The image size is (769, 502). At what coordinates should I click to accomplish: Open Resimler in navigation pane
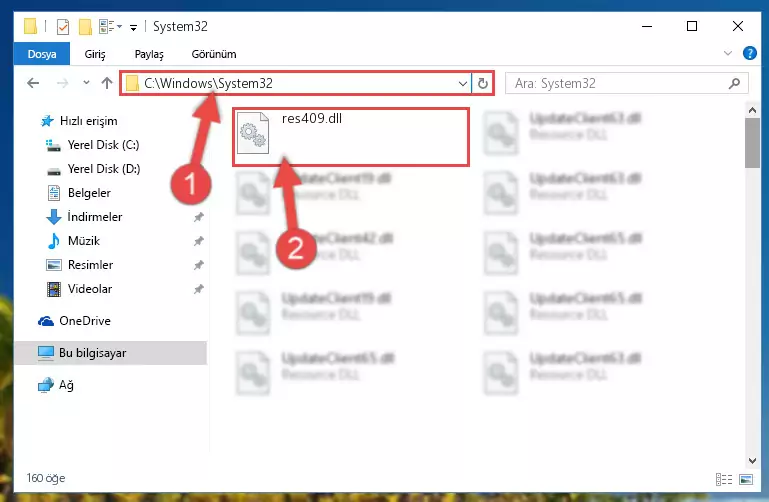[x=90, y=265]
